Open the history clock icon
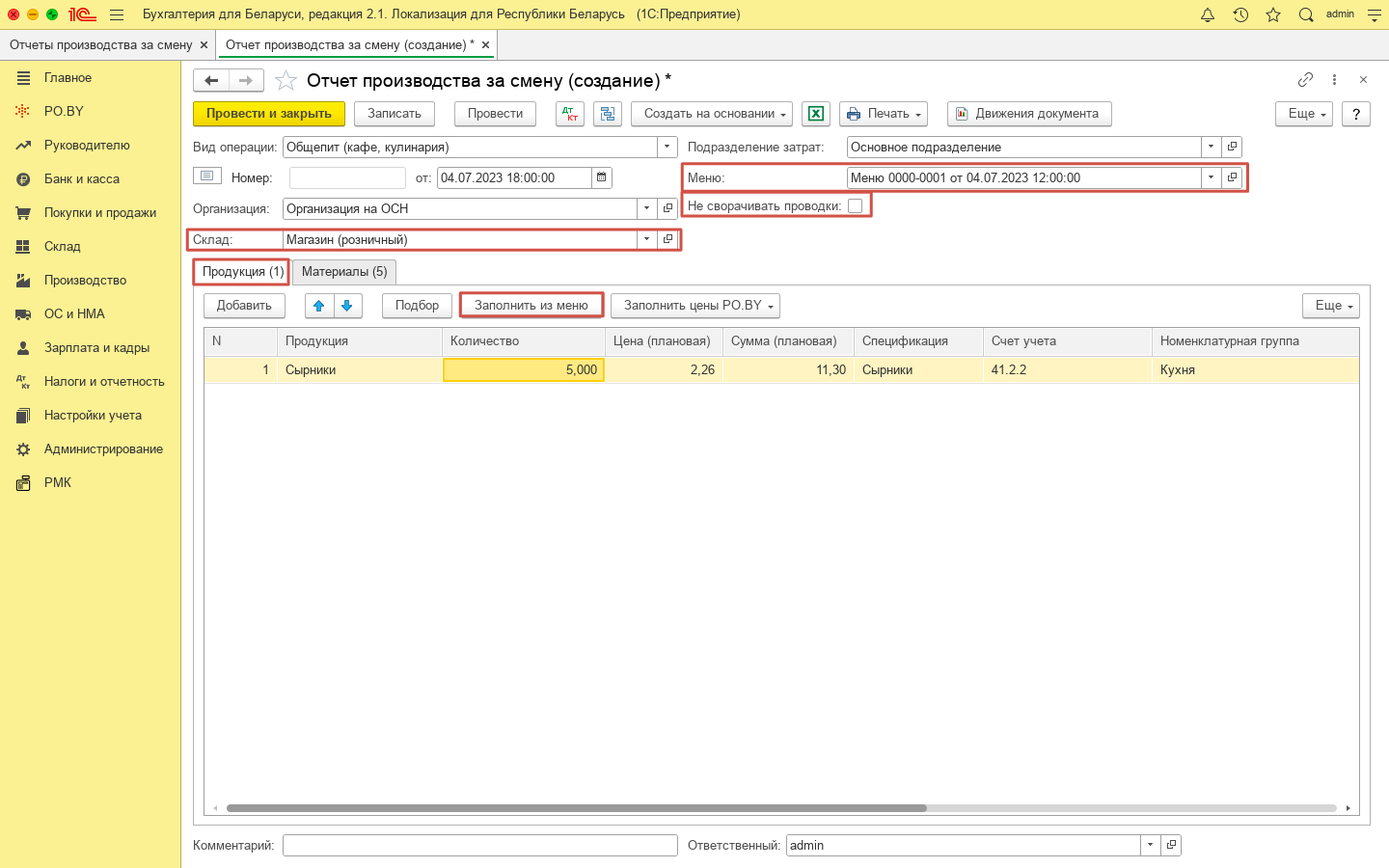 point(1240,14)
